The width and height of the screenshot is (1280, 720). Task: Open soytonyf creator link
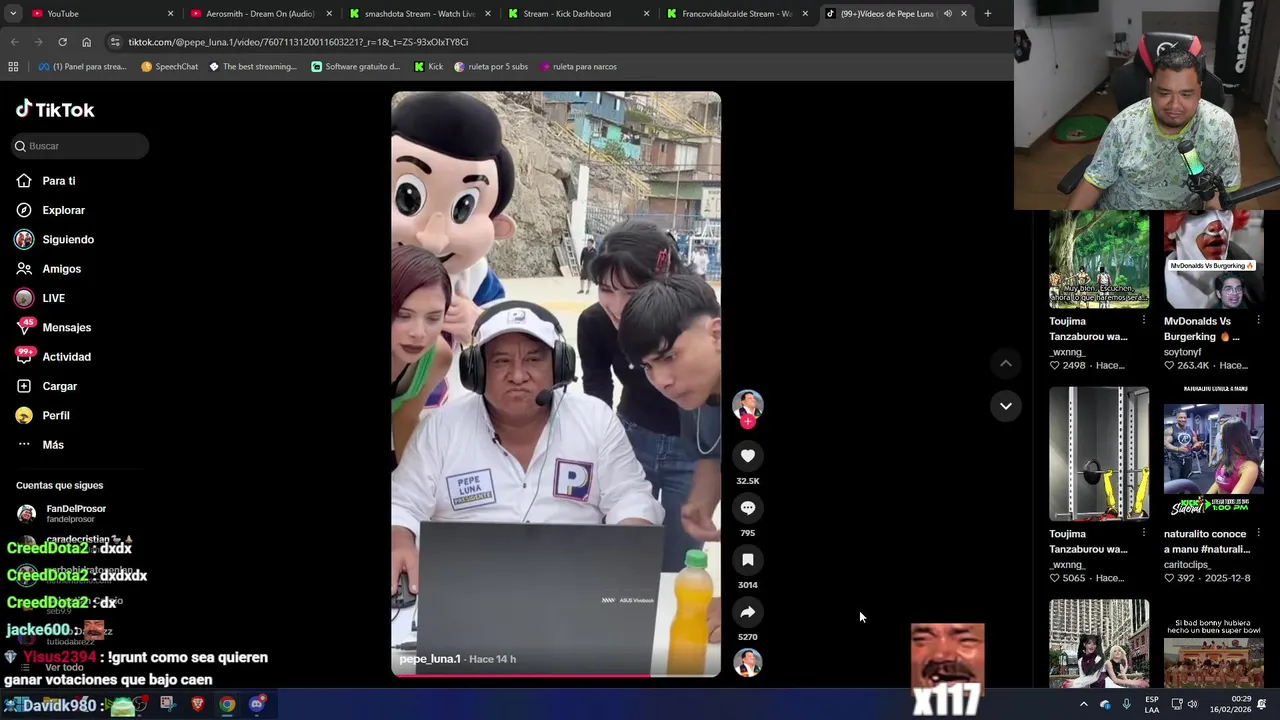tap(1184, 352)
